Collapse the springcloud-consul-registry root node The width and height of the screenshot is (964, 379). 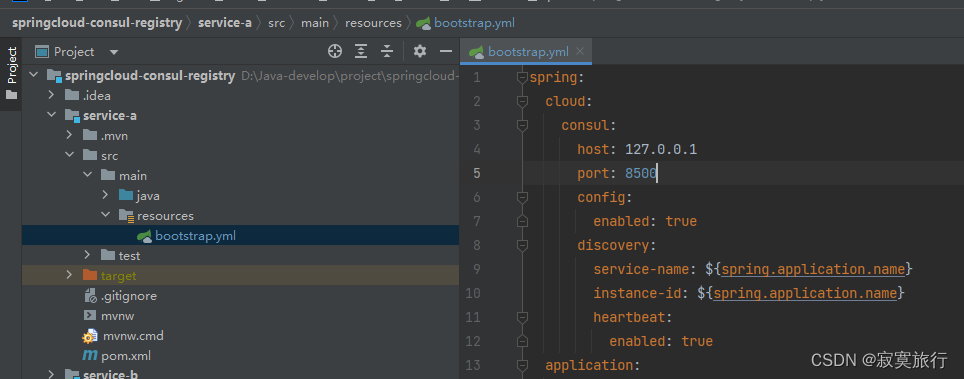pos(34,75)
